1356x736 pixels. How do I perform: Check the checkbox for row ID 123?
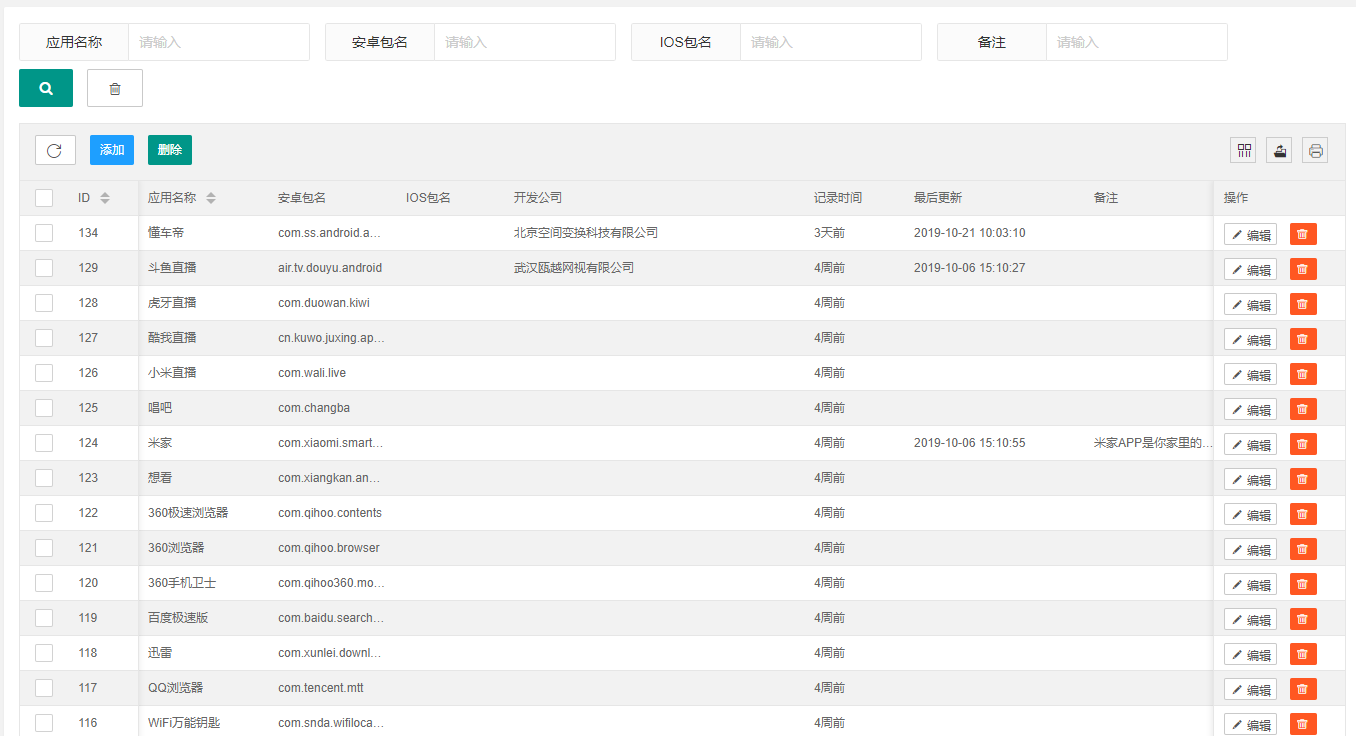coord(44,478)
